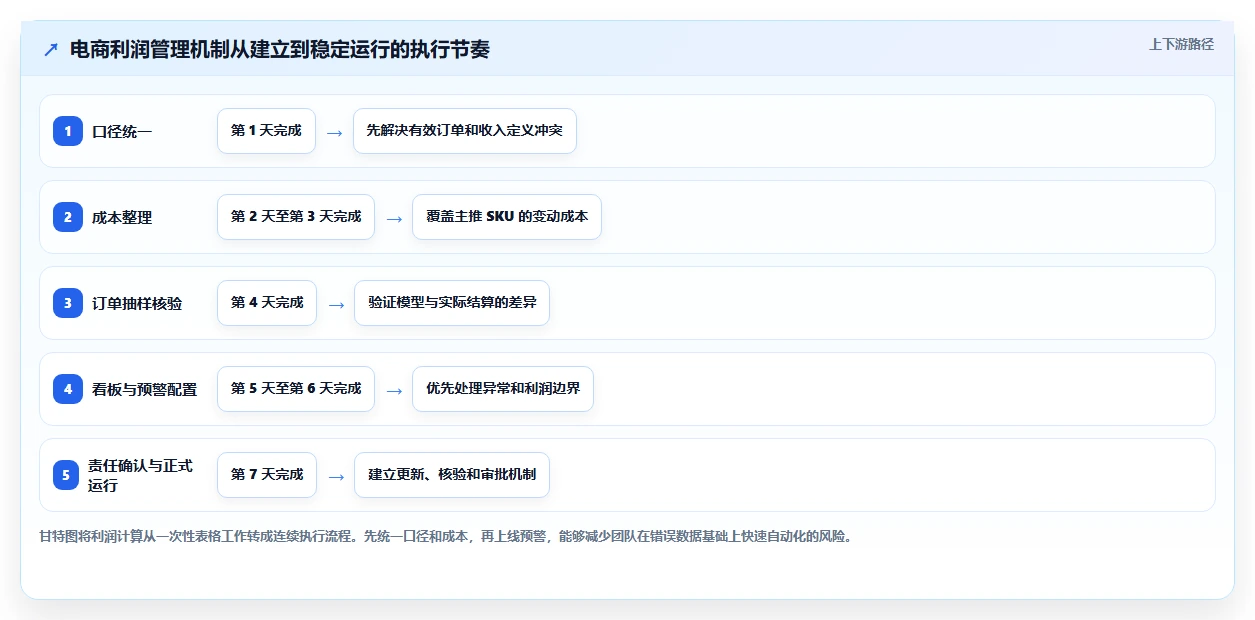Click the 责任确认与正式运行 step name

click(x=140, y=475)
